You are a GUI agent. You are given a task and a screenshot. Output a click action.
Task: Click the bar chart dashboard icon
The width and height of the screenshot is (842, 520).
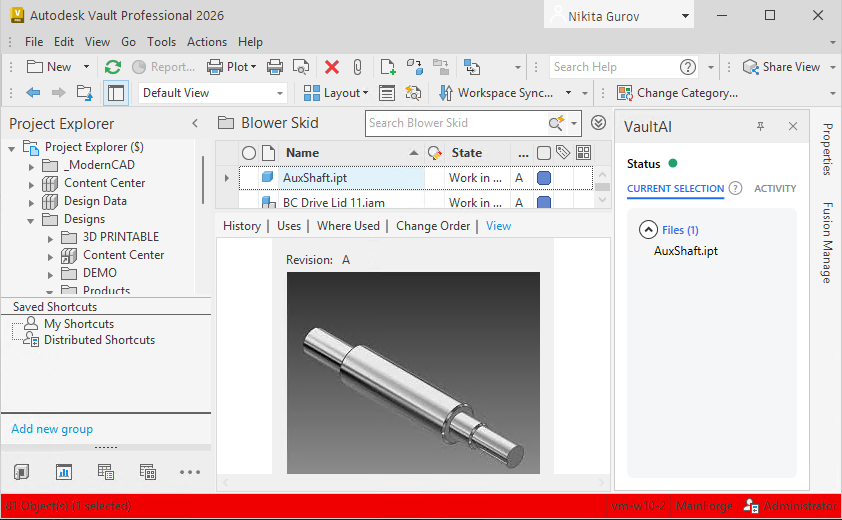(63, 472)
